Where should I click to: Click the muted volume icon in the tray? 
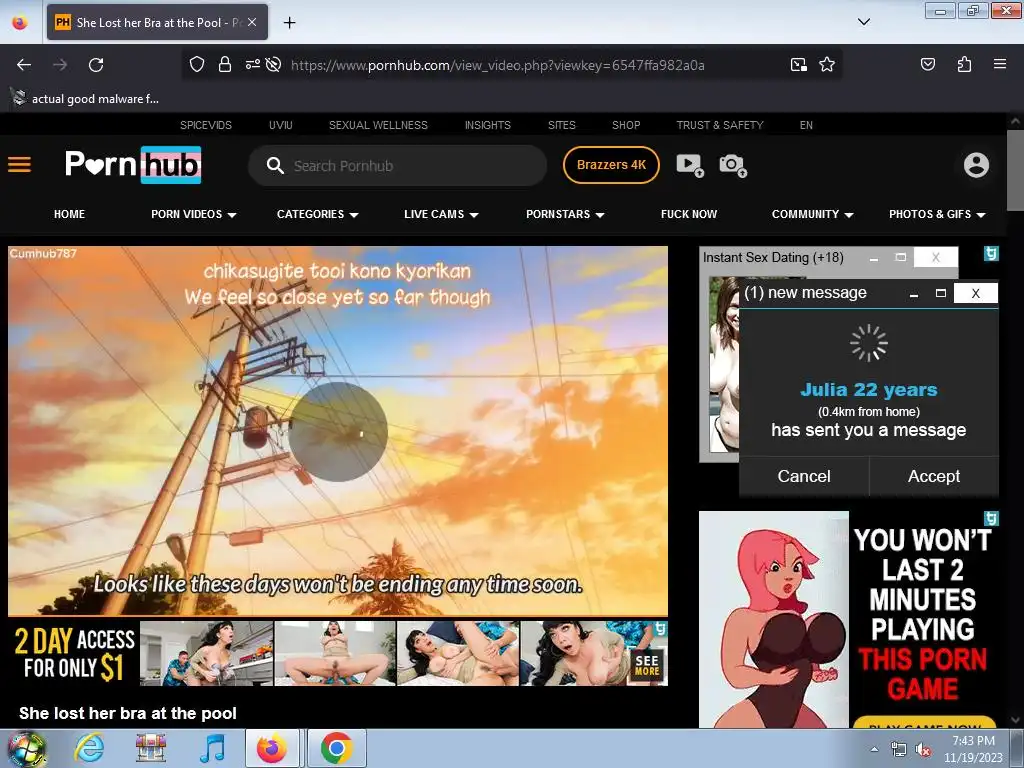click(x=923, y=750)
